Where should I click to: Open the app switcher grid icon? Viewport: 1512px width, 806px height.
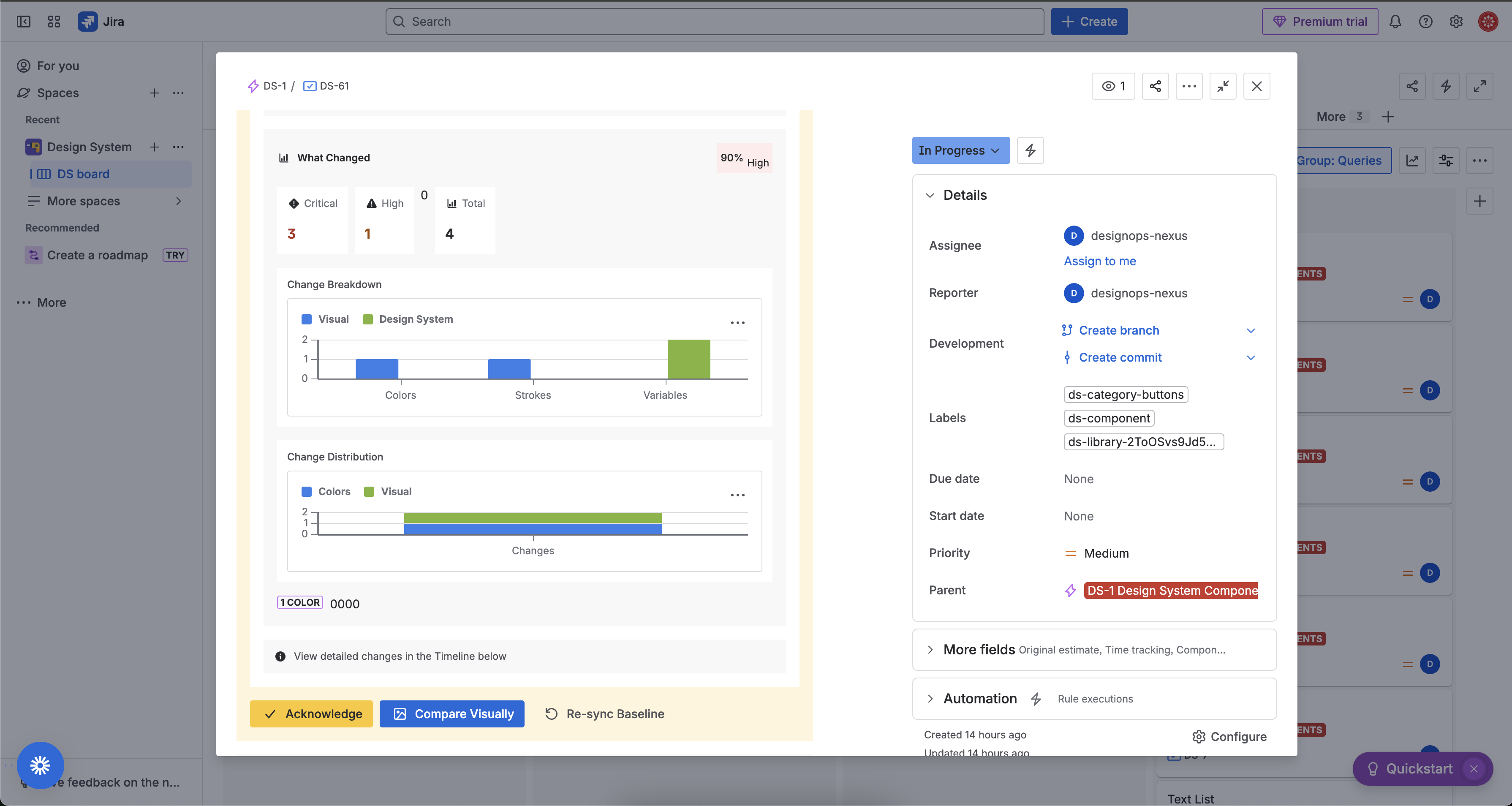click(x=54, y=22)
